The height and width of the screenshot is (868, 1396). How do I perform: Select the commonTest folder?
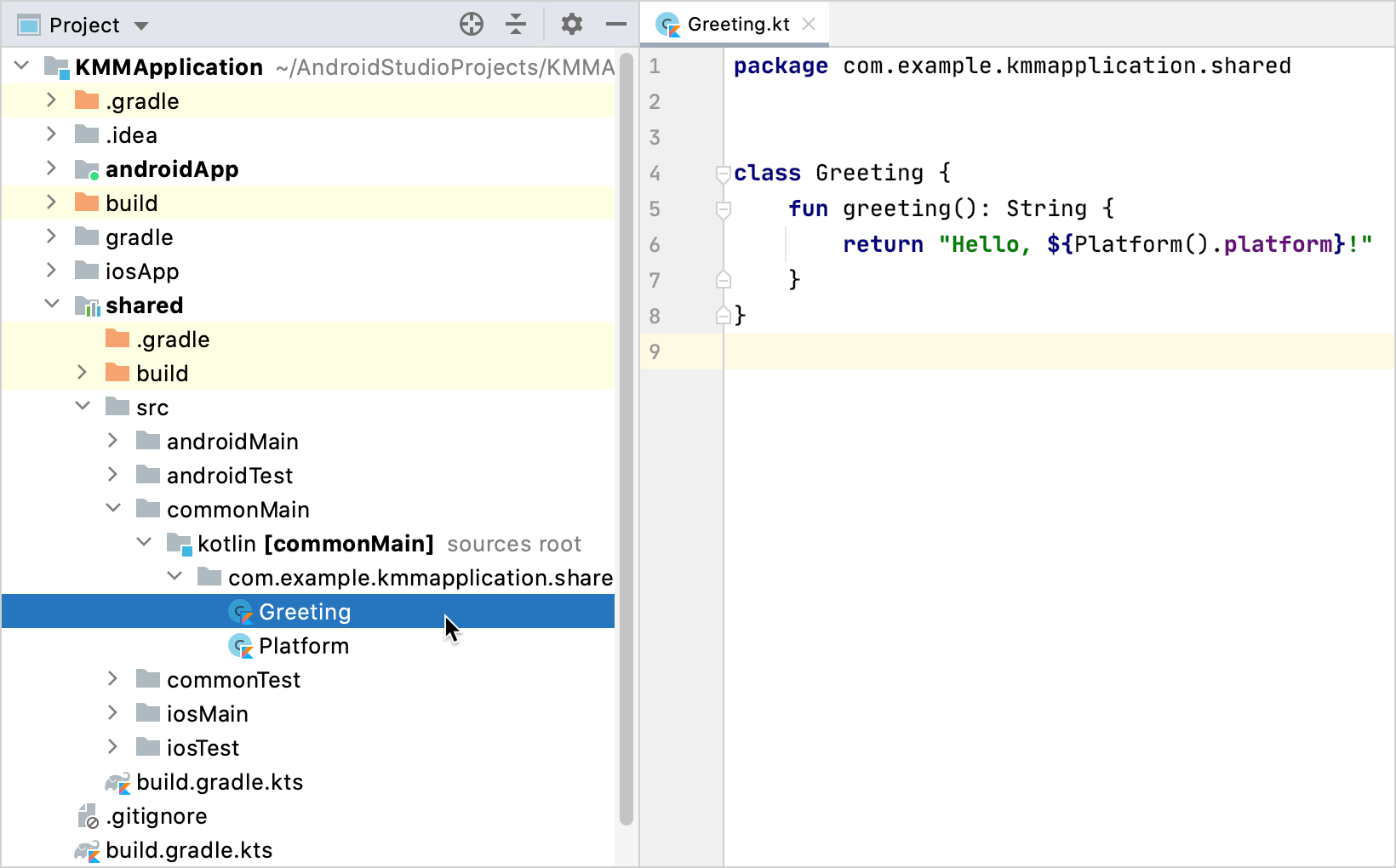tap(308, 680)
